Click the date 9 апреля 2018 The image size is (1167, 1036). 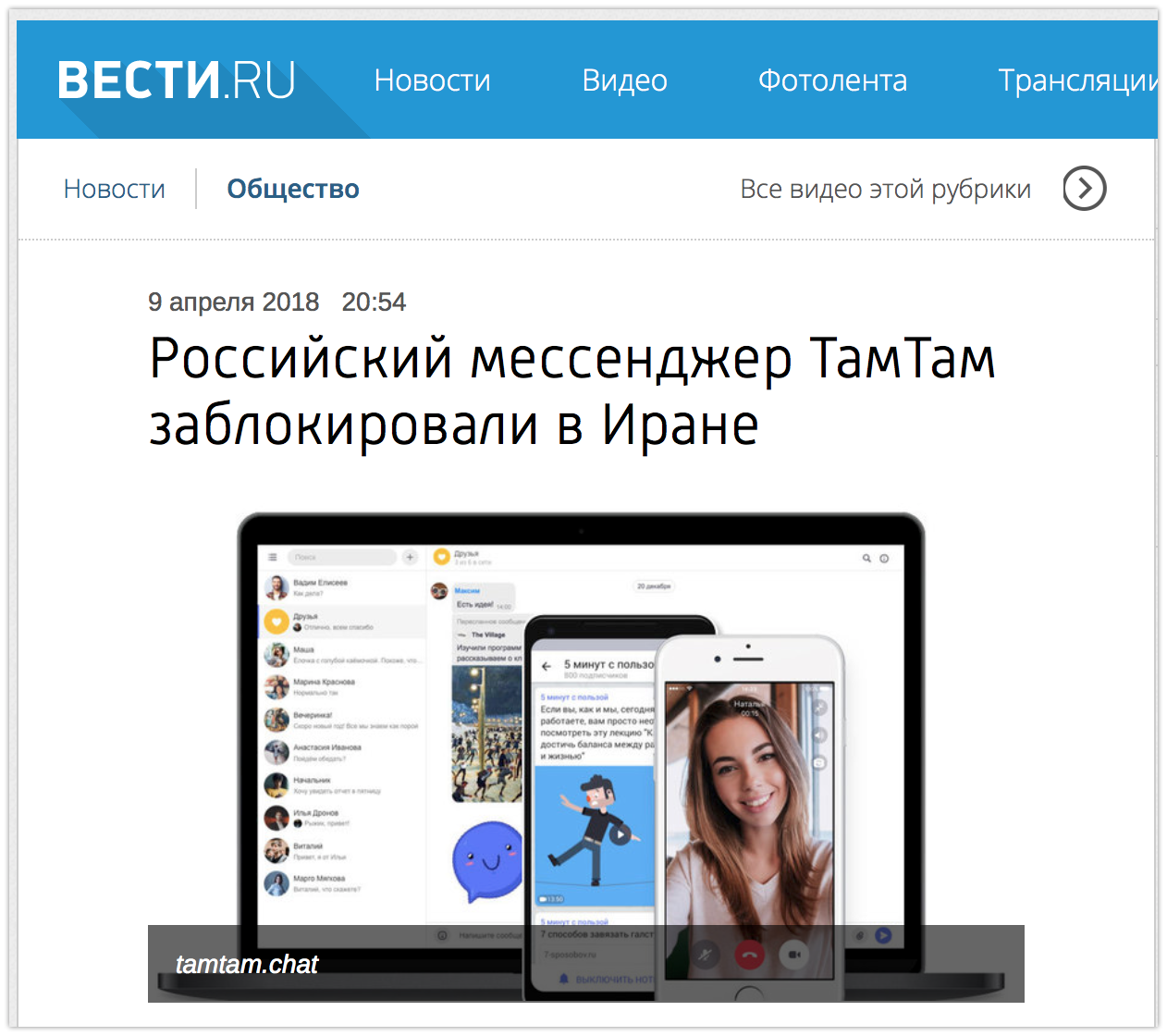[234, 302]
